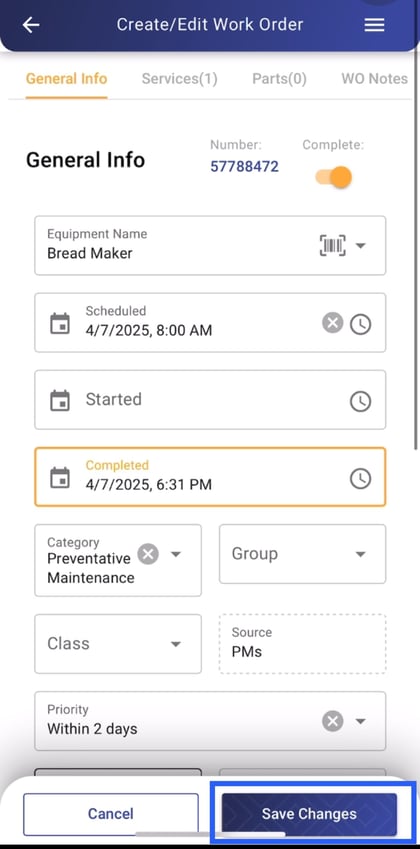Open the Equipment Name dropdown arrow

tap(360, 246)
